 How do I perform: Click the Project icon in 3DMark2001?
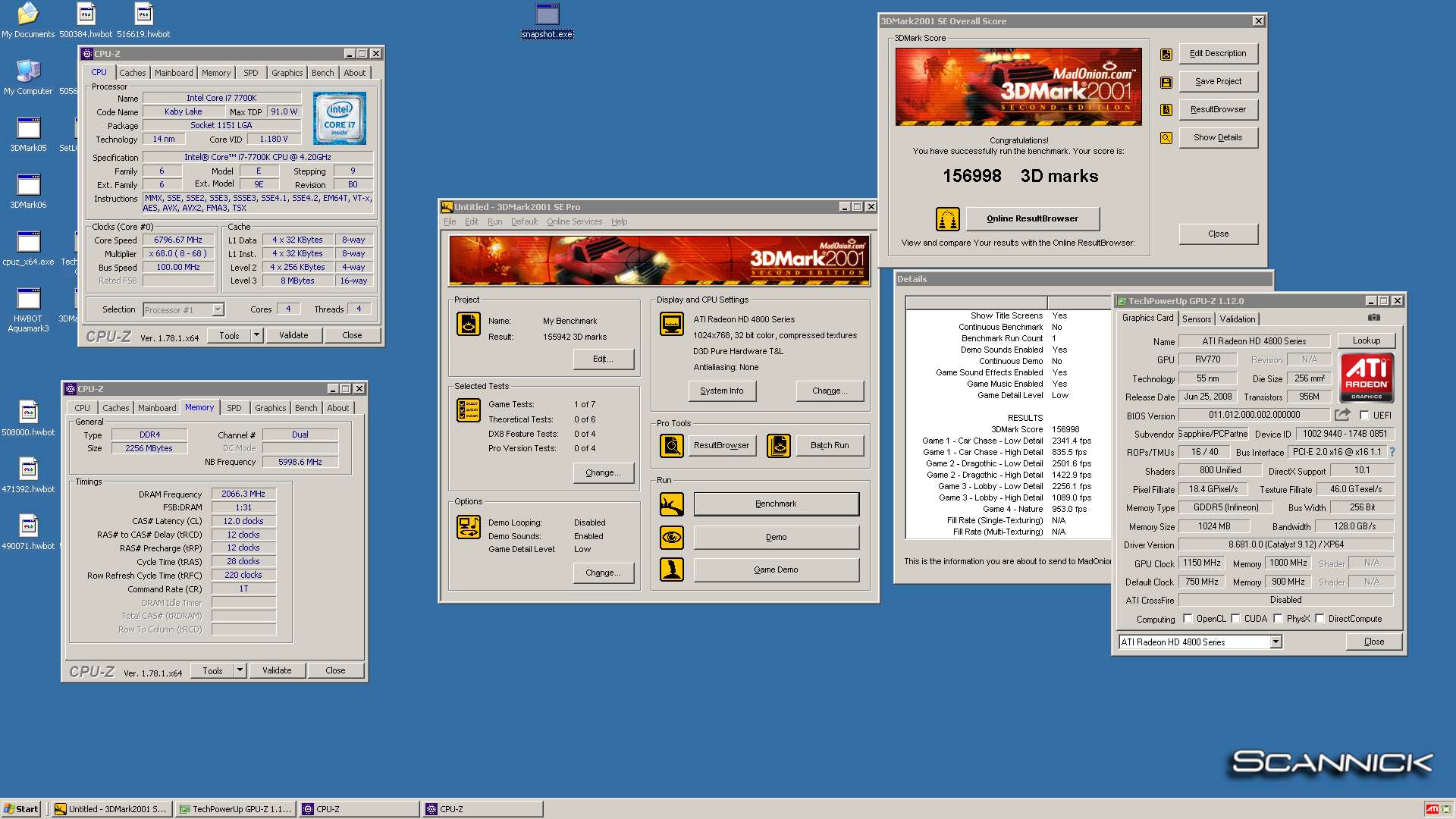[469, 324]
